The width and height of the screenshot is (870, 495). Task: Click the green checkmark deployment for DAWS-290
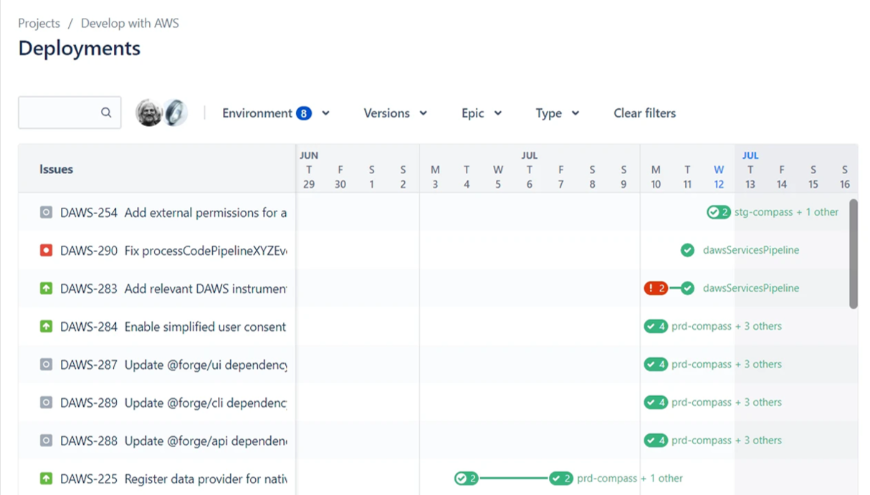point(687,250)
